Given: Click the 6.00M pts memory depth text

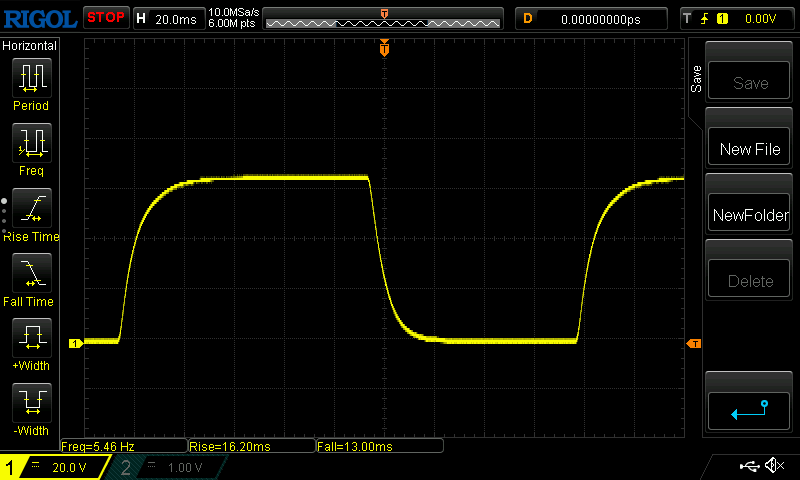Looking at the screenshot, I should (x=232, y=23).
